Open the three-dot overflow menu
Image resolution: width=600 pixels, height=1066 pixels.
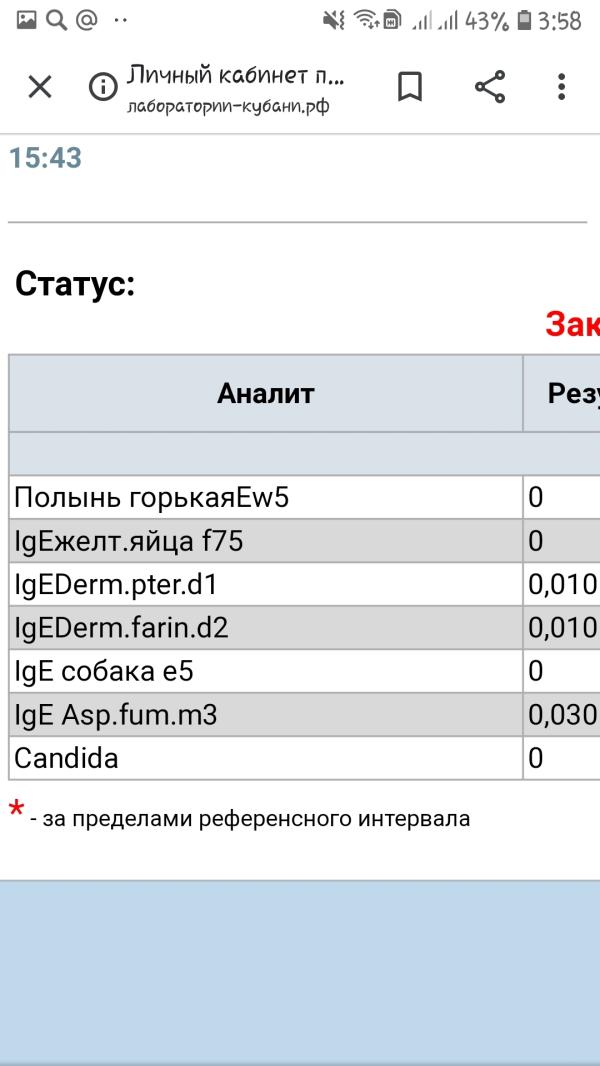coord(561,87)
